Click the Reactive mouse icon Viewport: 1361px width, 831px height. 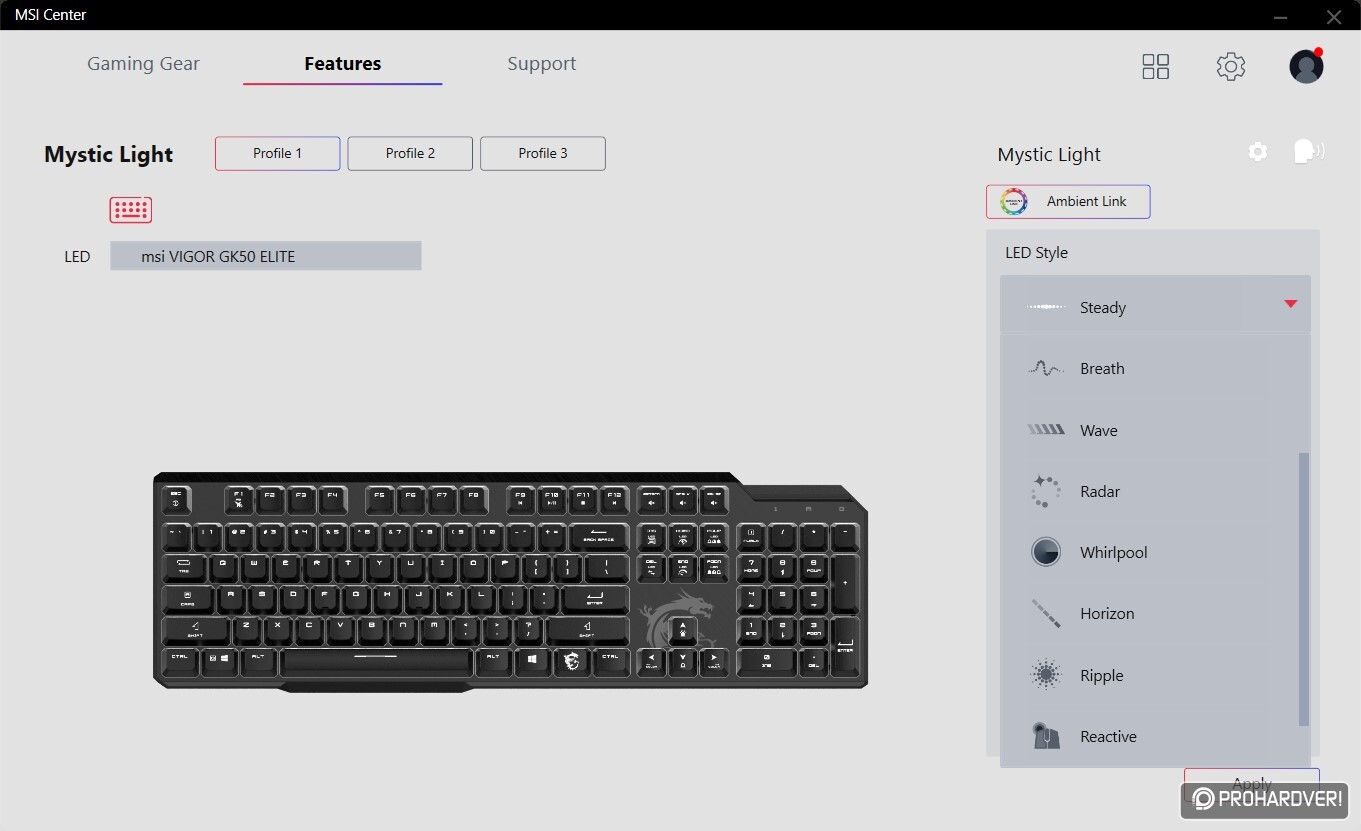(1046, 736)
